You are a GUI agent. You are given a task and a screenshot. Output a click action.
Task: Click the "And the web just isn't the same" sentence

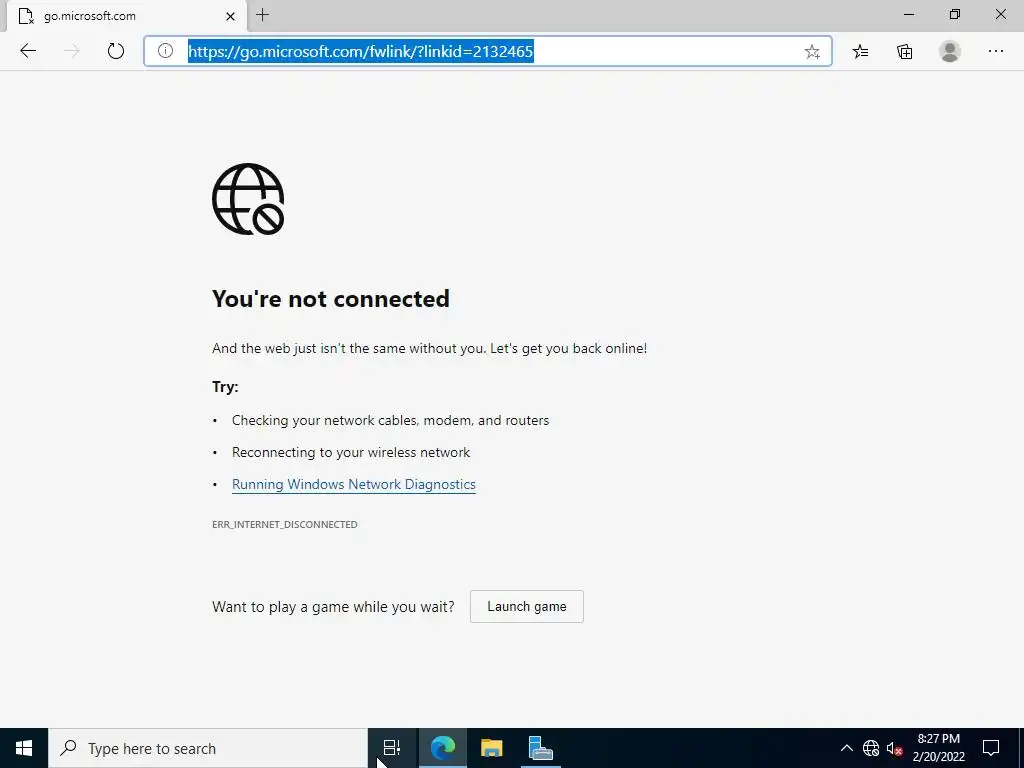[x=430, y=349]
